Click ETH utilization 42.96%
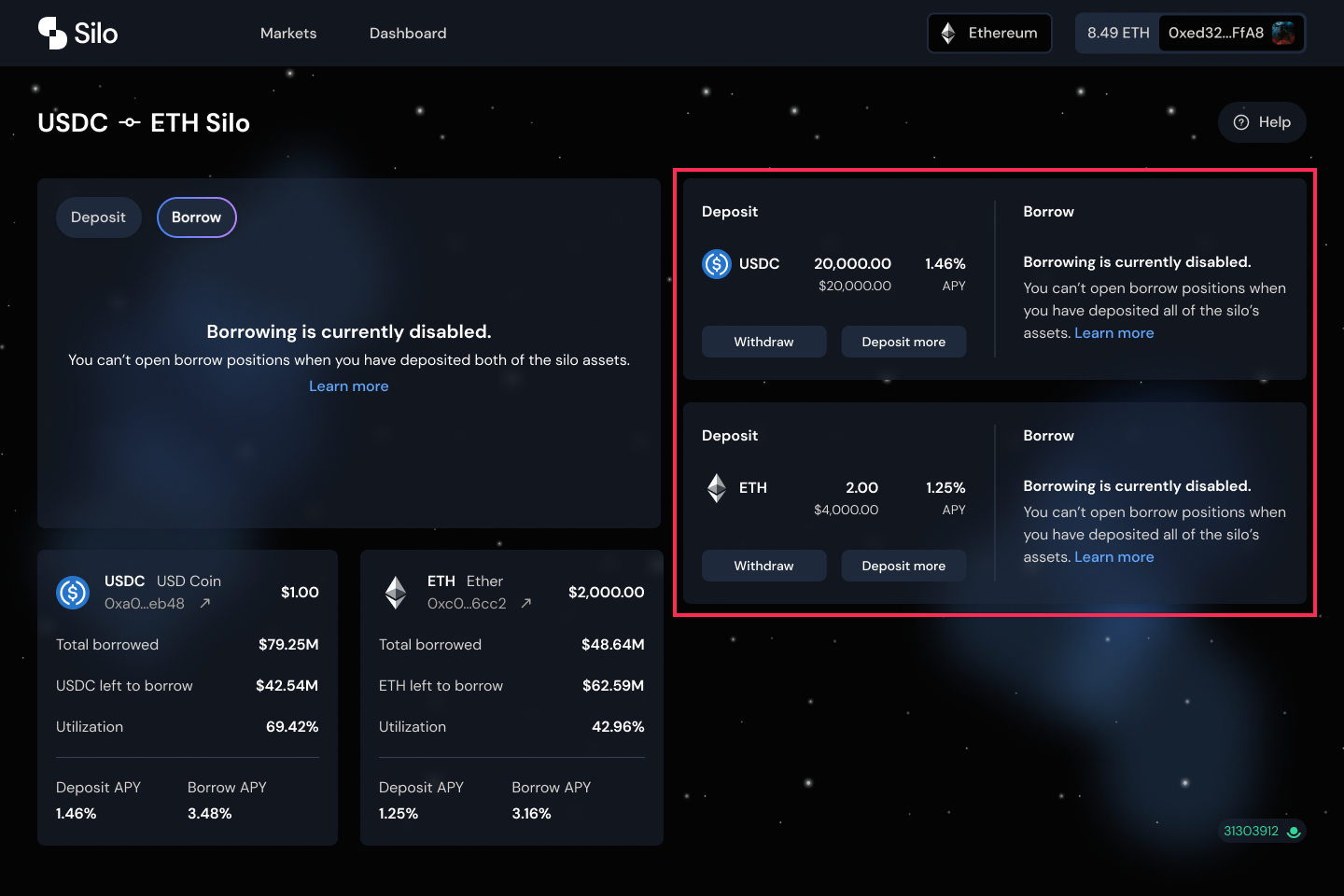 (x=618, y=726)
